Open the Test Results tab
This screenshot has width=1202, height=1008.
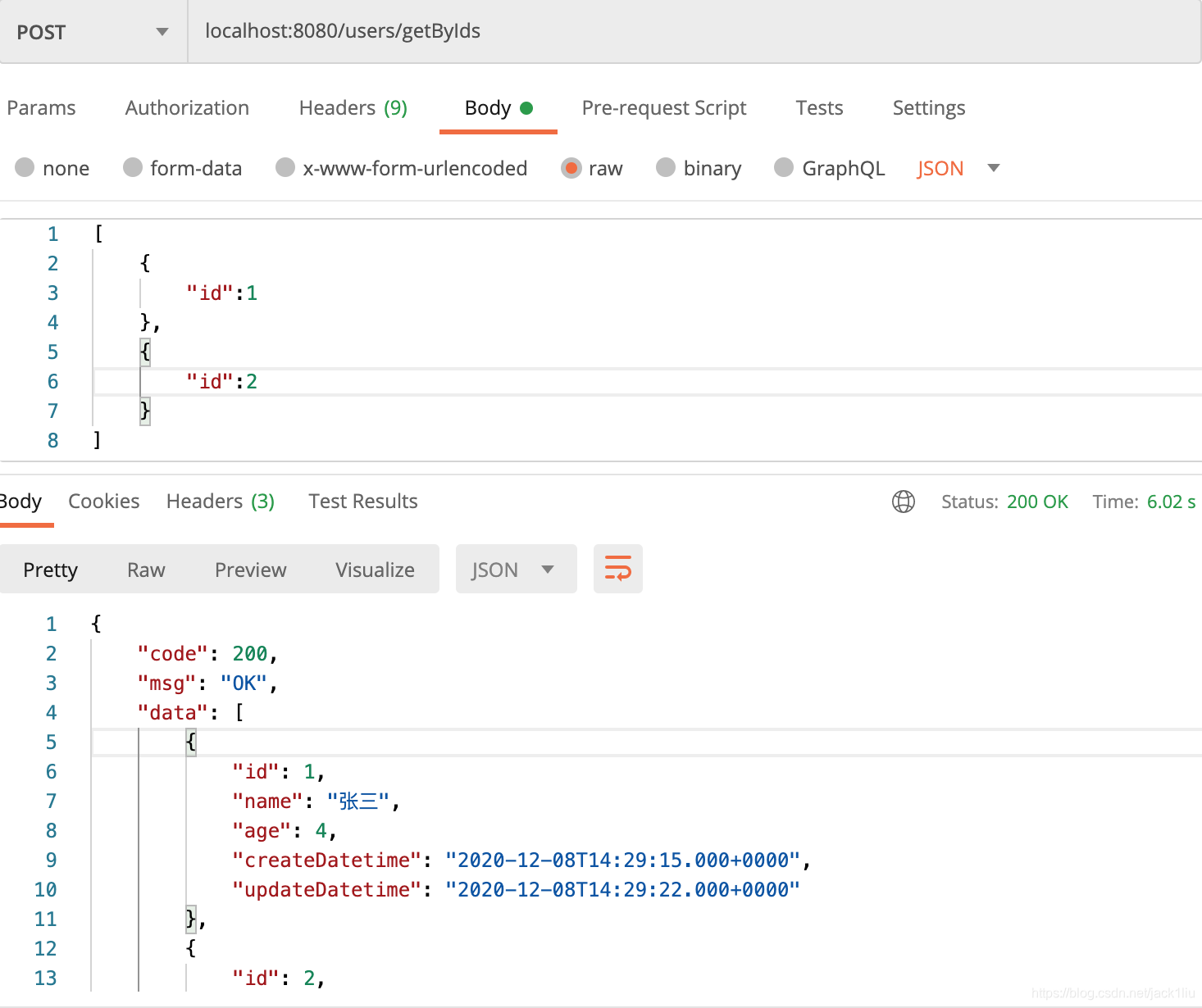[x=363, y=502]
